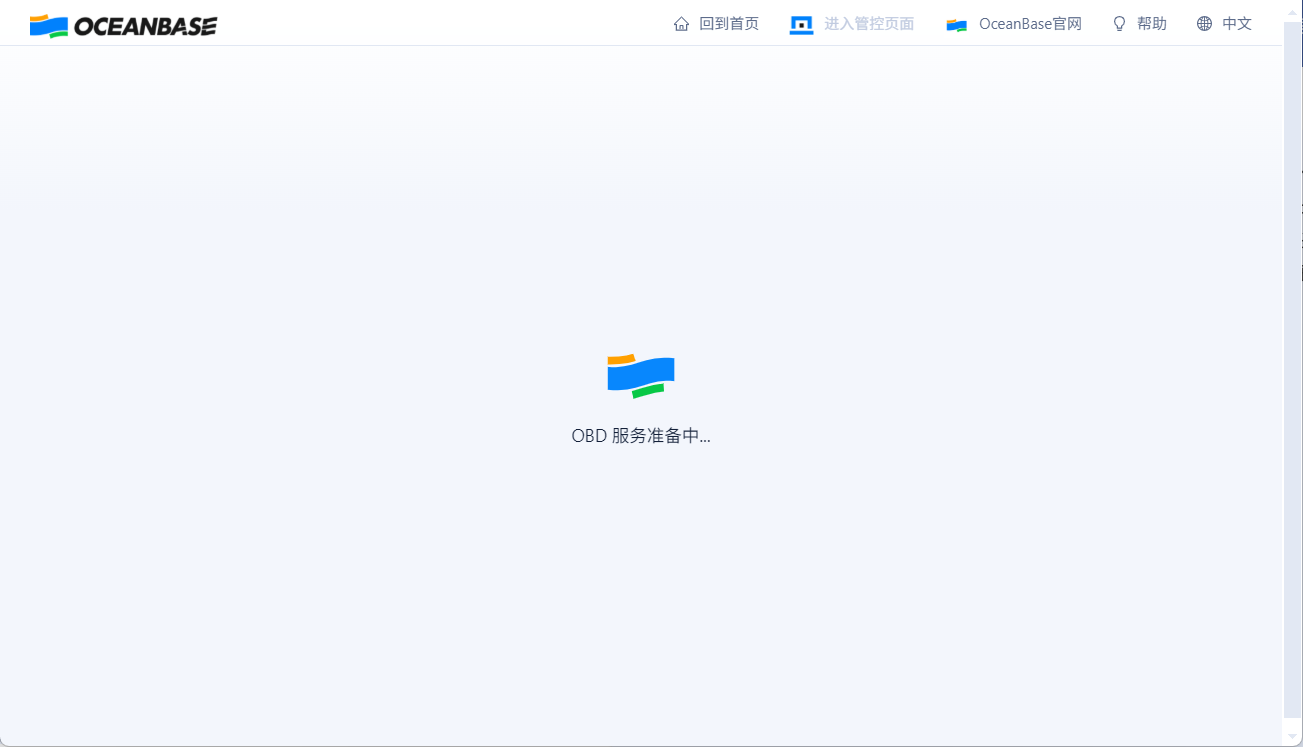Click the monitor icon beside 进入管控页面
This screenshot has height=747, width=1303.
click(801, 25)
